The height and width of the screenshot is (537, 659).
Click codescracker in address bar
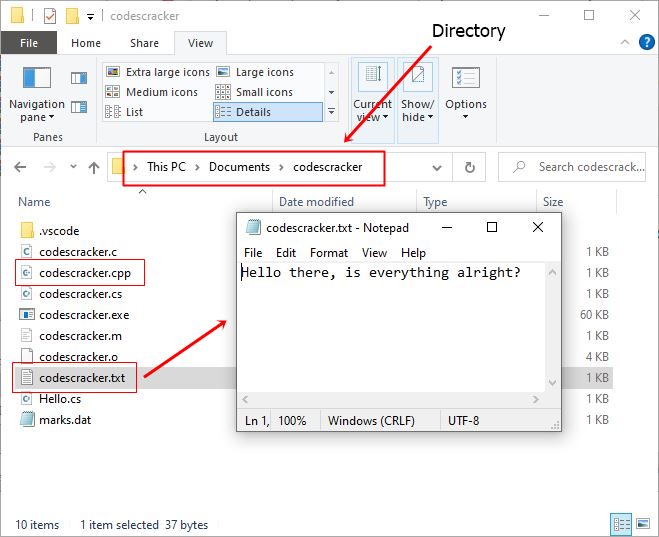(327, 167)
